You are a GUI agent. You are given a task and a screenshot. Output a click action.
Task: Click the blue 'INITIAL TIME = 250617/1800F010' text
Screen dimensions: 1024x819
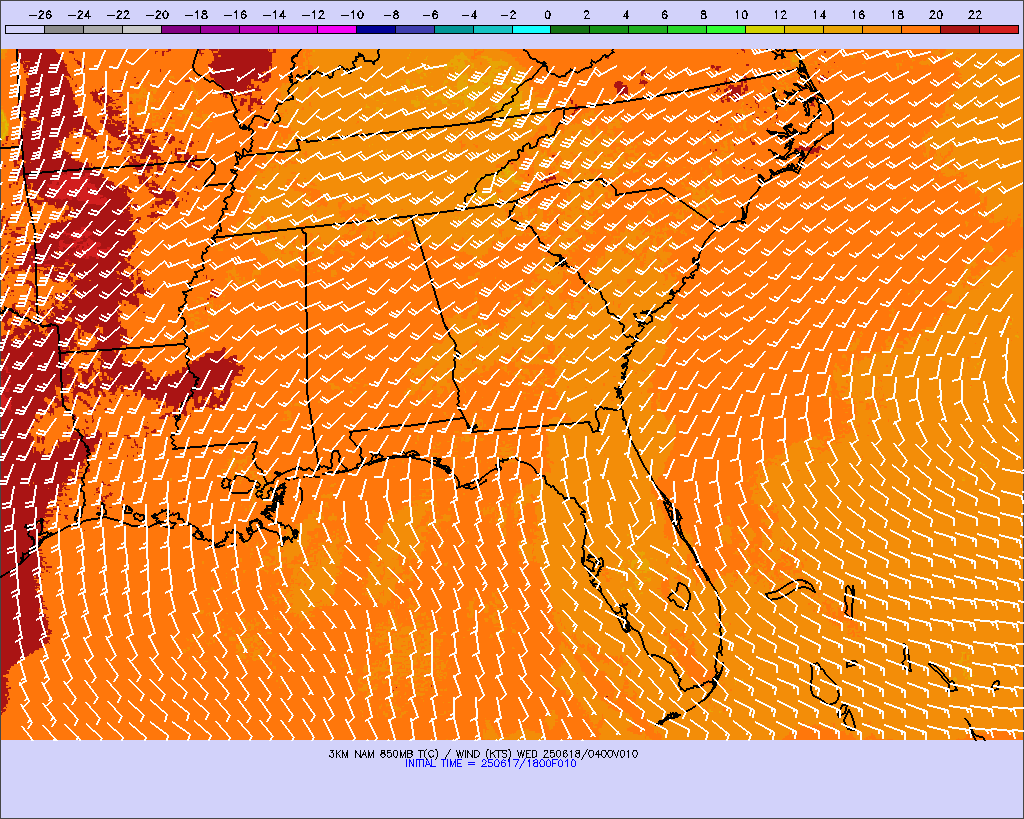pyautogui.click(x=490, y=763)
